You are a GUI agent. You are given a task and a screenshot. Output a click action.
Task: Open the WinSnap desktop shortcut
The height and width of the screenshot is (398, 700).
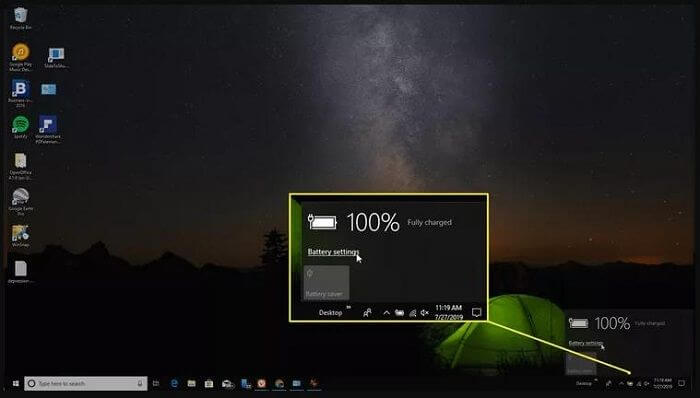coord(21,236)
